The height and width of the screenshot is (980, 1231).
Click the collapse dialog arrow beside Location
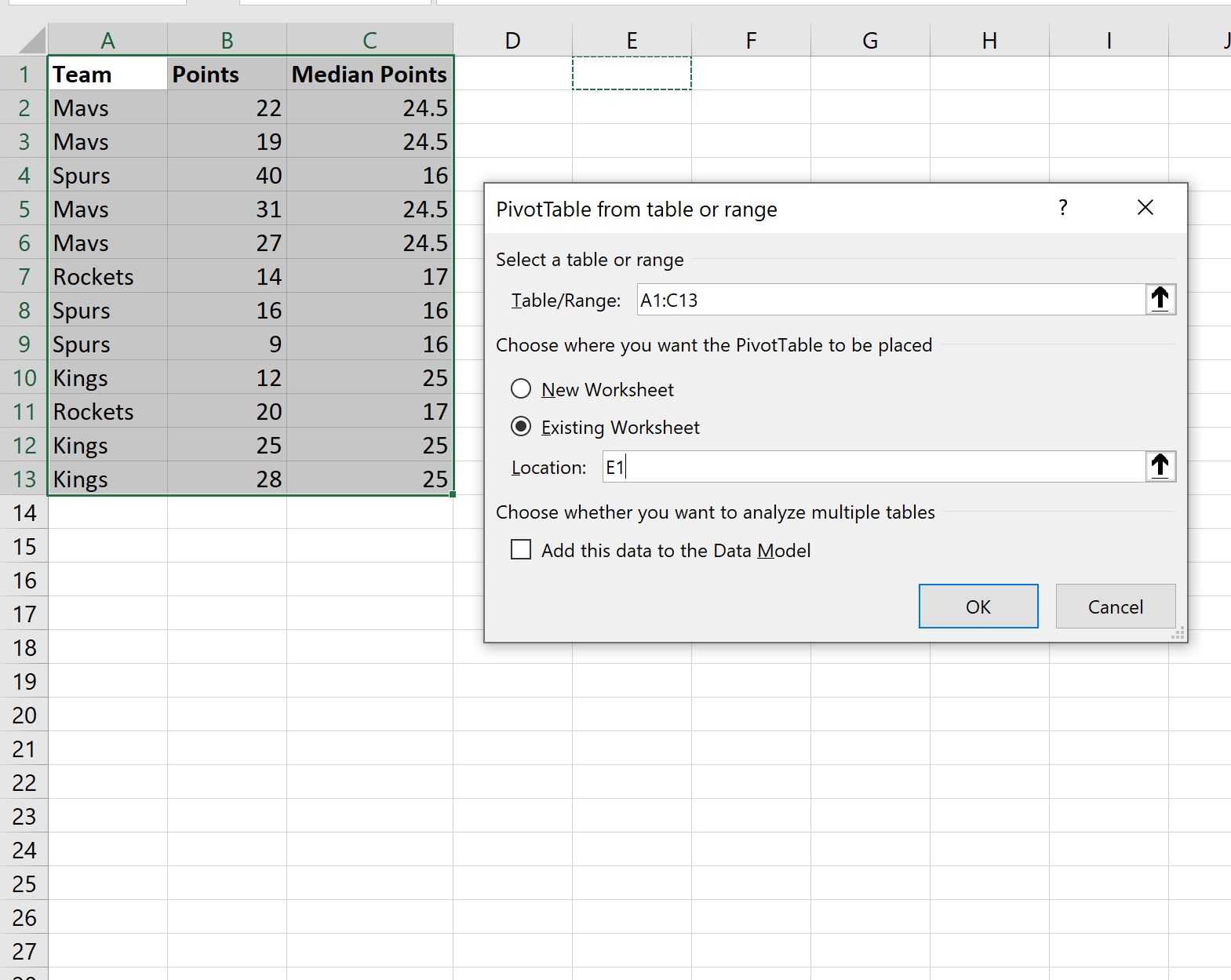coord(1160,467)
